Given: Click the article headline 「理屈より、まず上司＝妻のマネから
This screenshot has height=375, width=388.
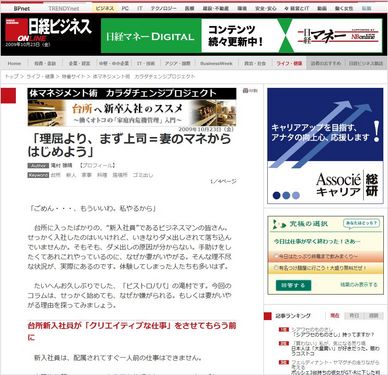Looking at the screenshot, I should coord(129,145).
